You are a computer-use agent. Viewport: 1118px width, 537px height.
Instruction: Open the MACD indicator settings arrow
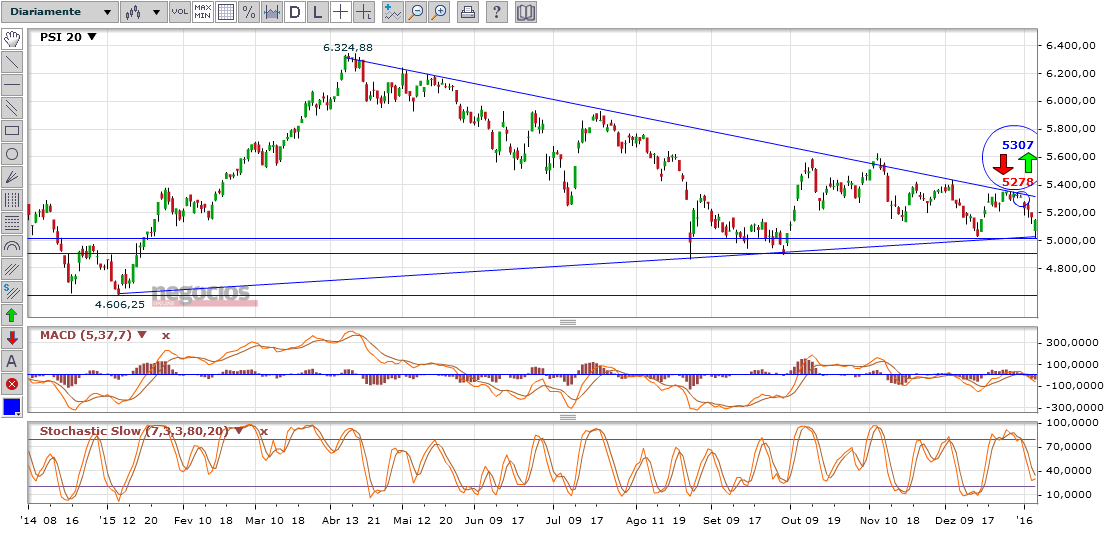142,335
